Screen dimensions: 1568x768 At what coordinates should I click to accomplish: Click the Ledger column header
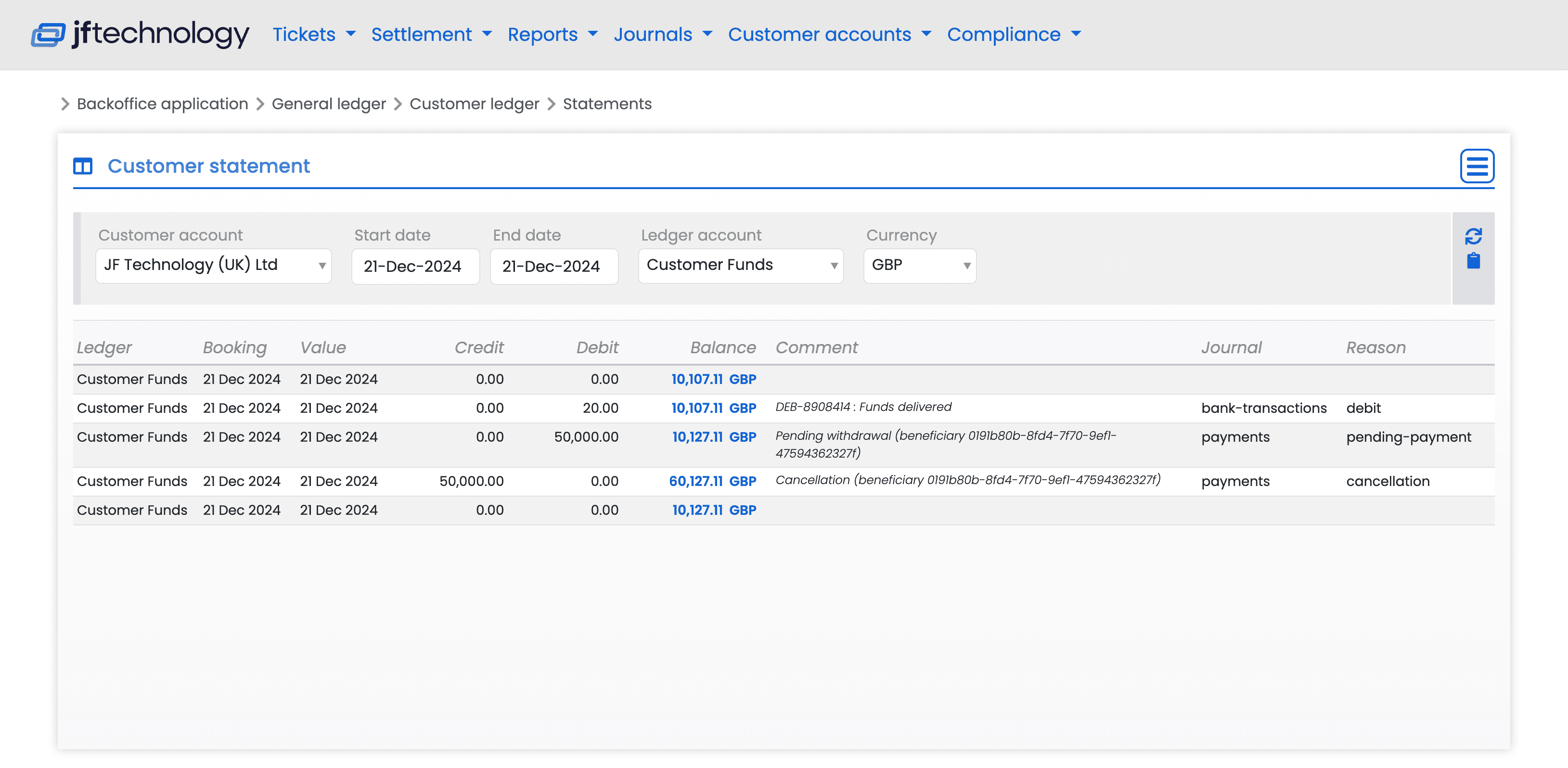pyautogui.click(x=104, y=347)
